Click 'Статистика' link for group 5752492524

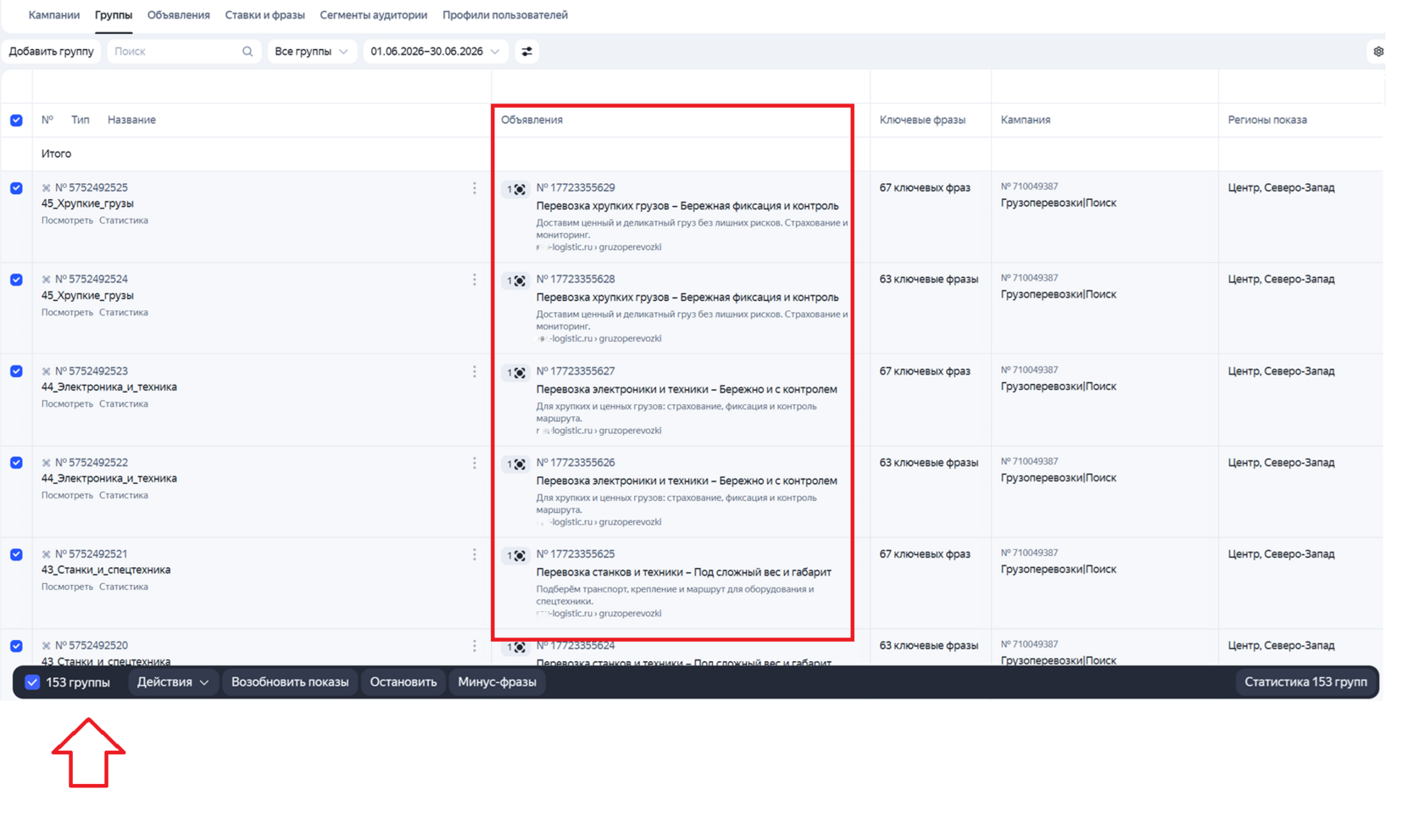click(124, 313)
